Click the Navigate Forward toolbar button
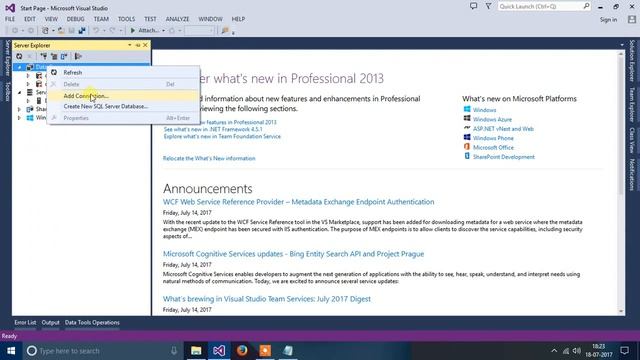 [x=31, y=31]
